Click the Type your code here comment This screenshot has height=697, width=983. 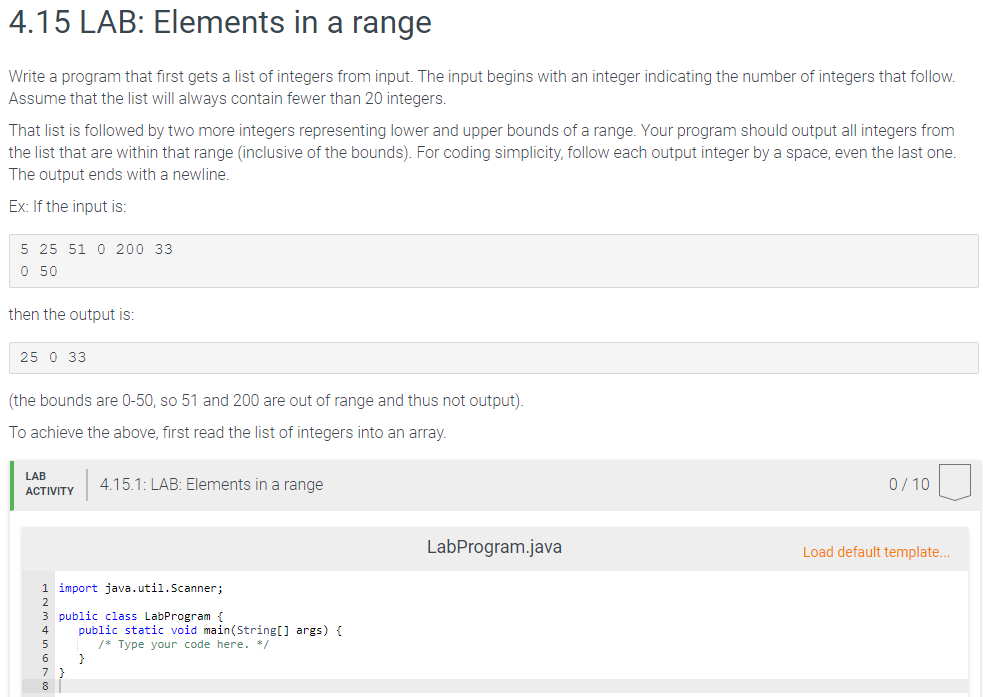pos(183,644)
